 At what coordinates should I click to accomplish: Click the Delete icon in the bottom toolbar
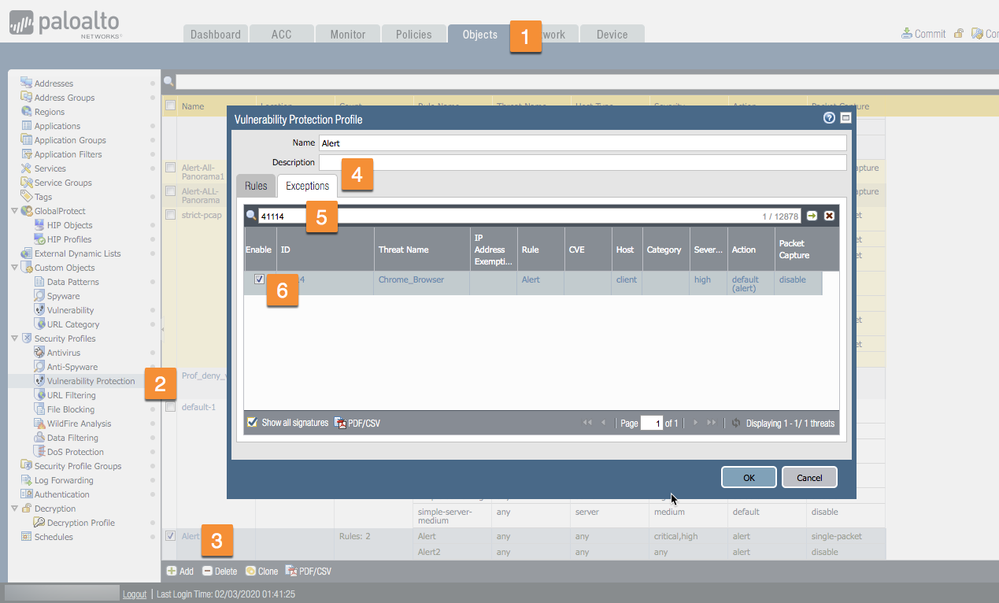[207, 571]
